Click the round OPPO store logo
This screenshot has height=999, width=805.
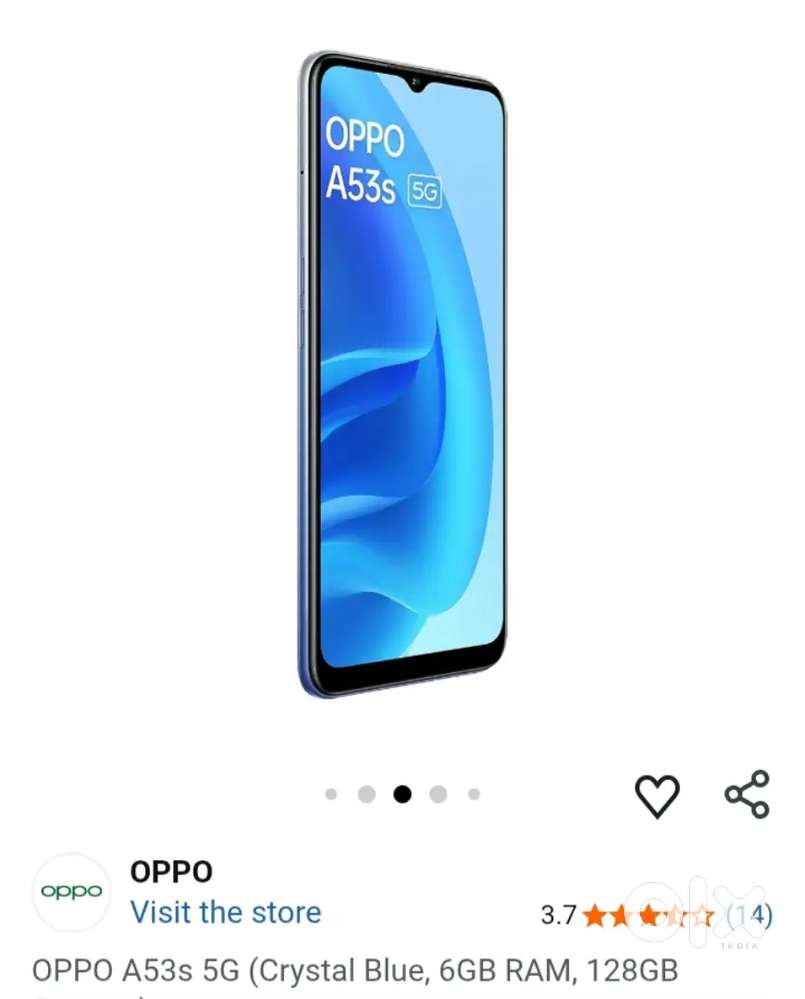click(71, 892)
